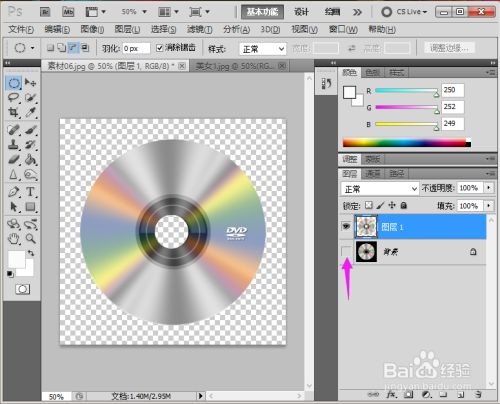Add a layer mask
The image size is (500, 404).
[x=409, y=395]
